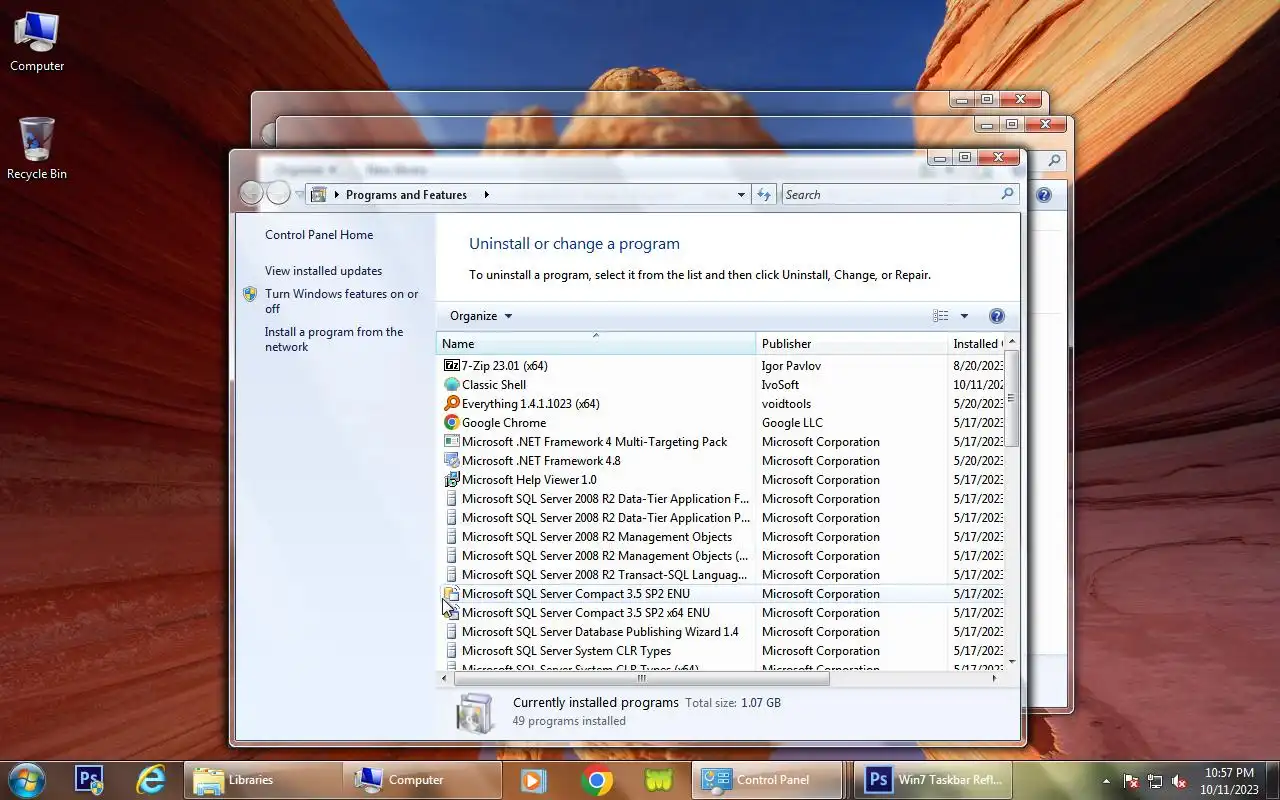
Task: Select Microsoft SQL Server System CLR Types row
Action: coord(720,651)
